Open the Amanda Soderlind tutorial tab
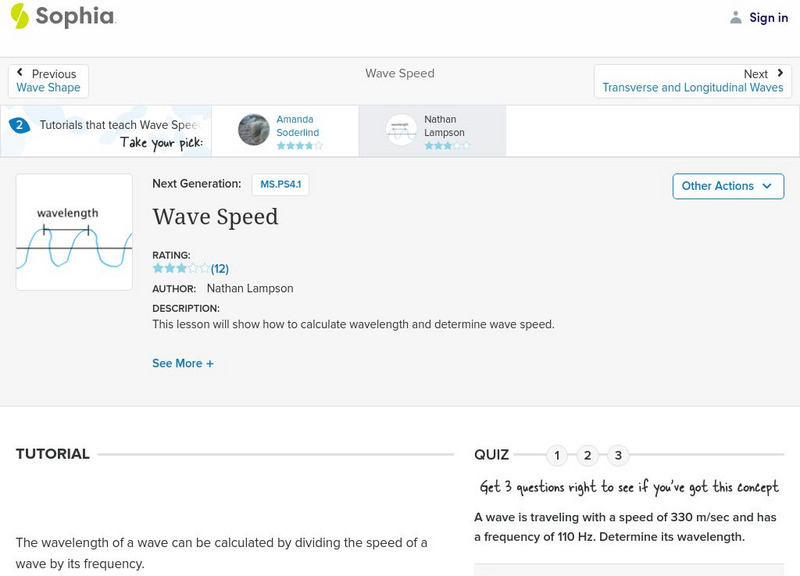Viewport: 800px width, 576px height. (298, 126)
